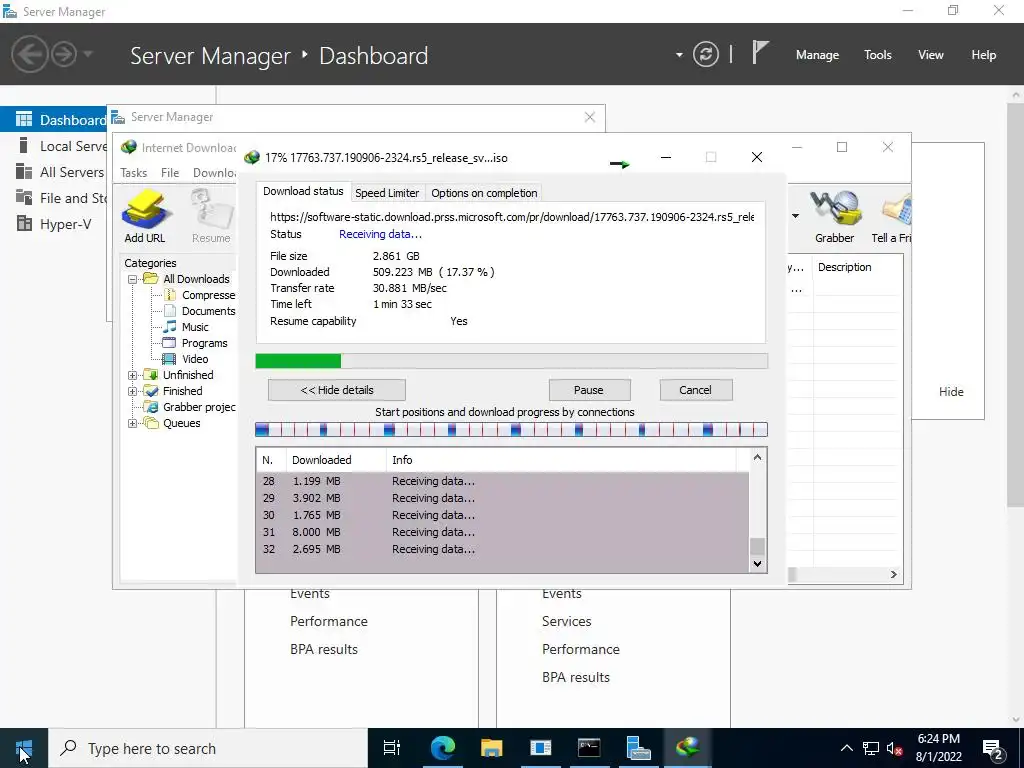1024x768 pixels.
Task: Select the Video category
Action: 195,359
